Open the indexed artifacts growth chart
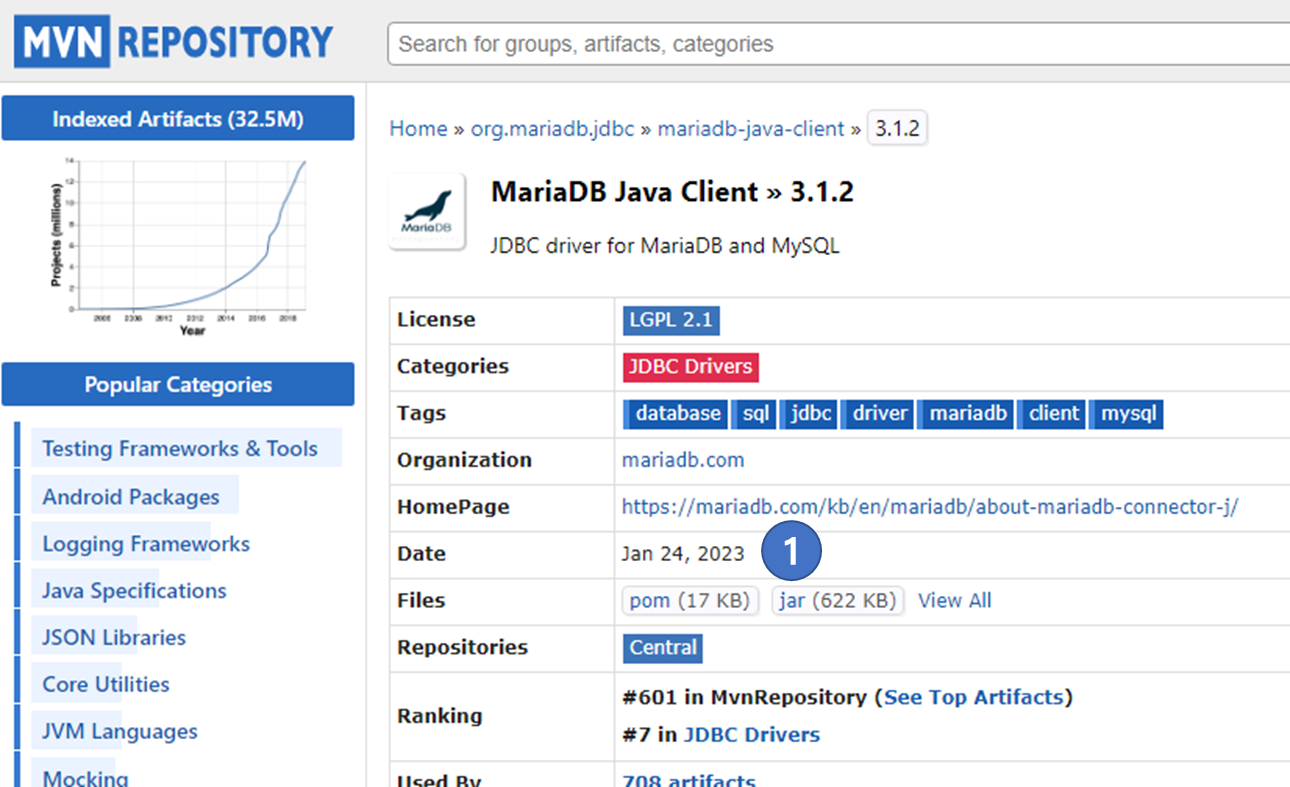The image size is (1290, 787). point(178,246)
